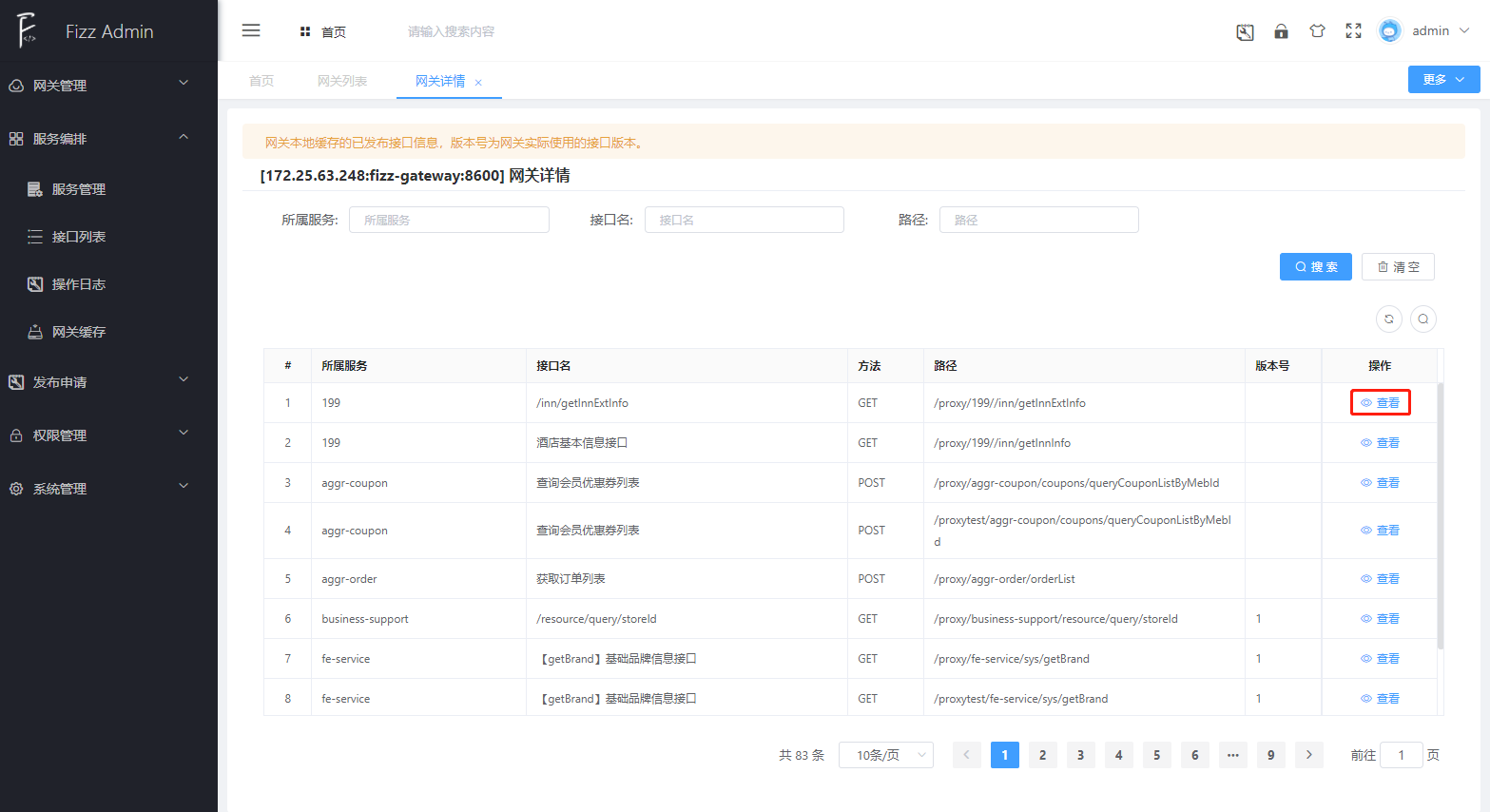
Task: Open the log icon in top header
Action: (1245, 32)
